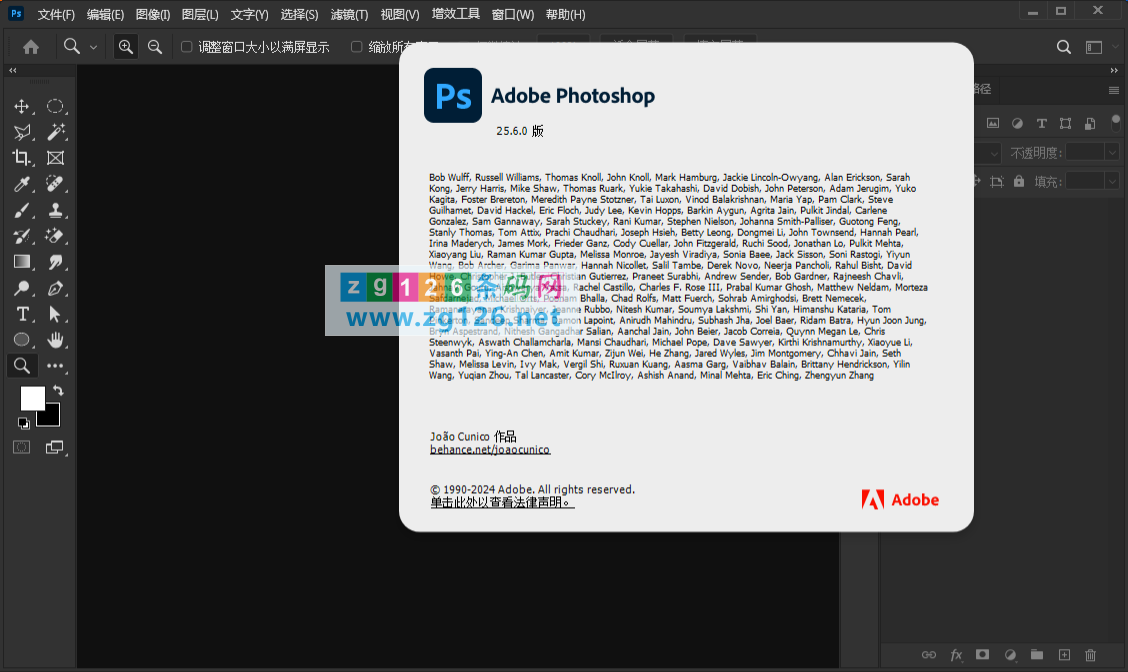Enable resize windows to fit checkbox
The image size is (1128, 672).
[x=186, y=47]
